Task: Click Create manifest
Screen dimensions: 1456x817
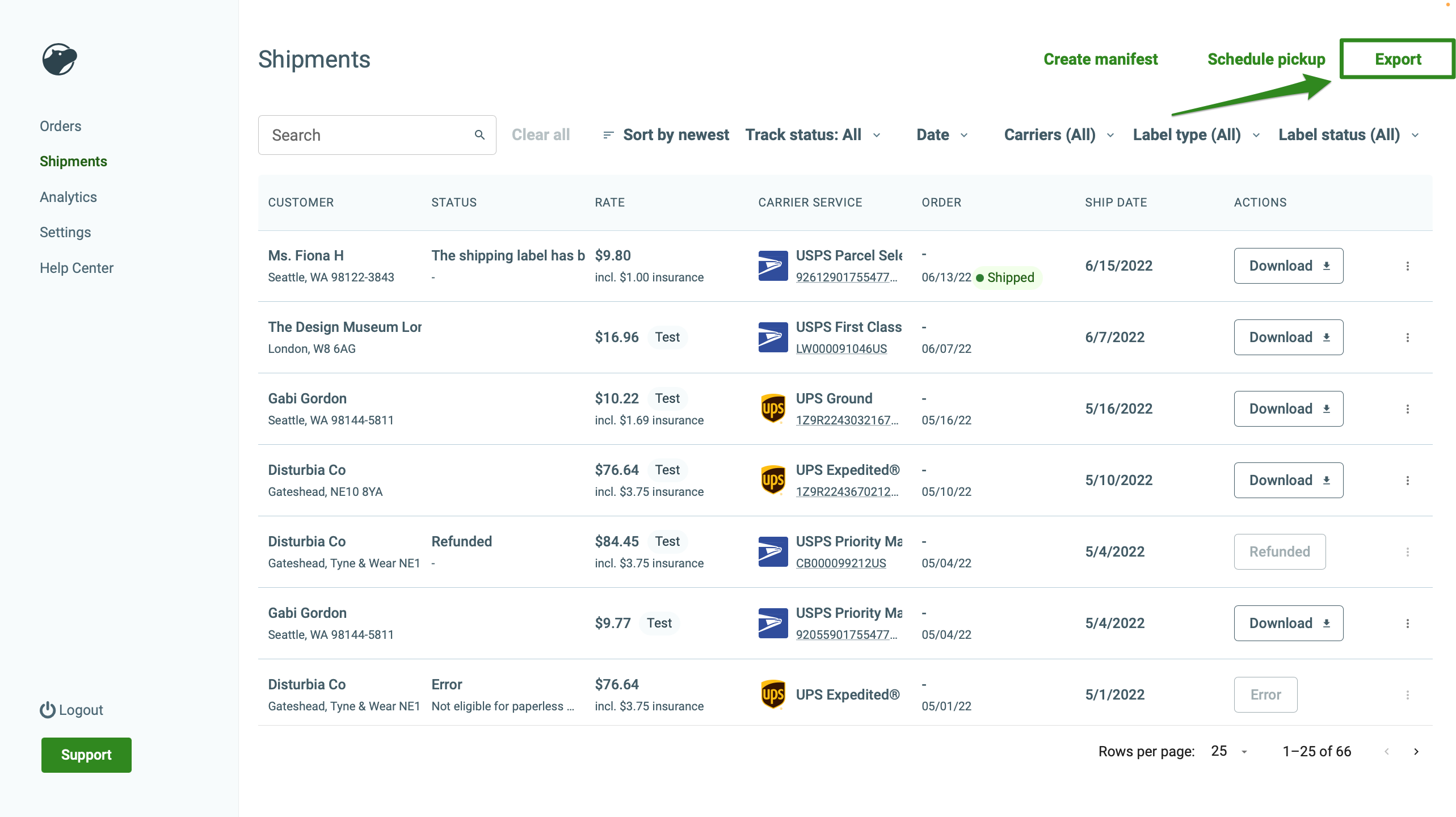Action: point(1100,58)
